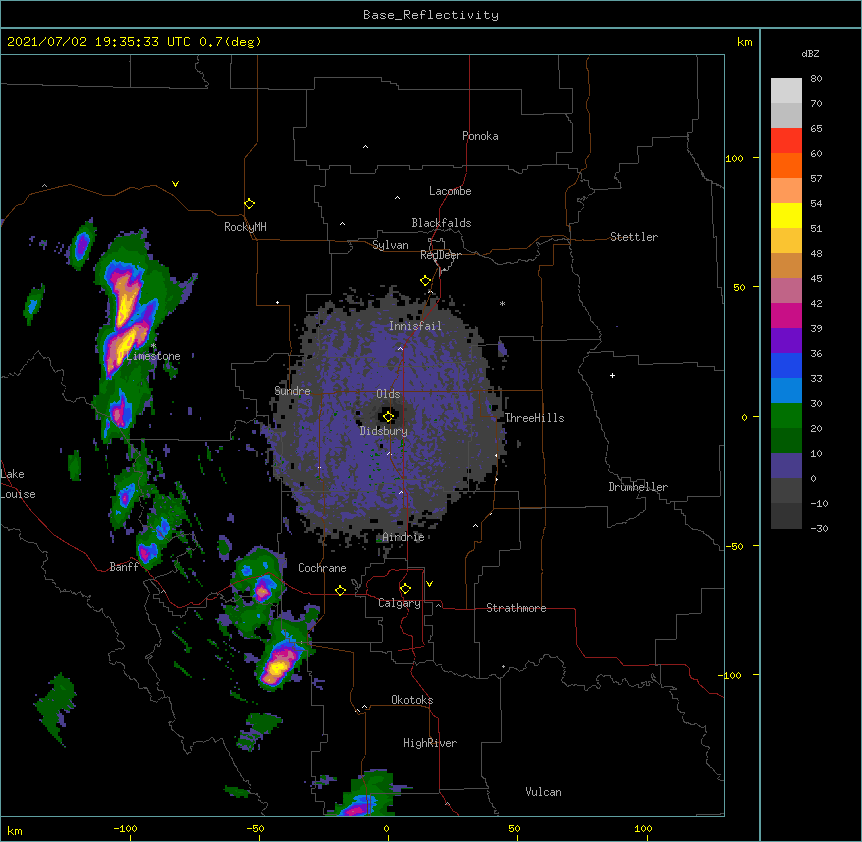Screen dimensions: 862x842
Task: Click the yellow diamond marker above Calgary label
Action: click(405, 589)
